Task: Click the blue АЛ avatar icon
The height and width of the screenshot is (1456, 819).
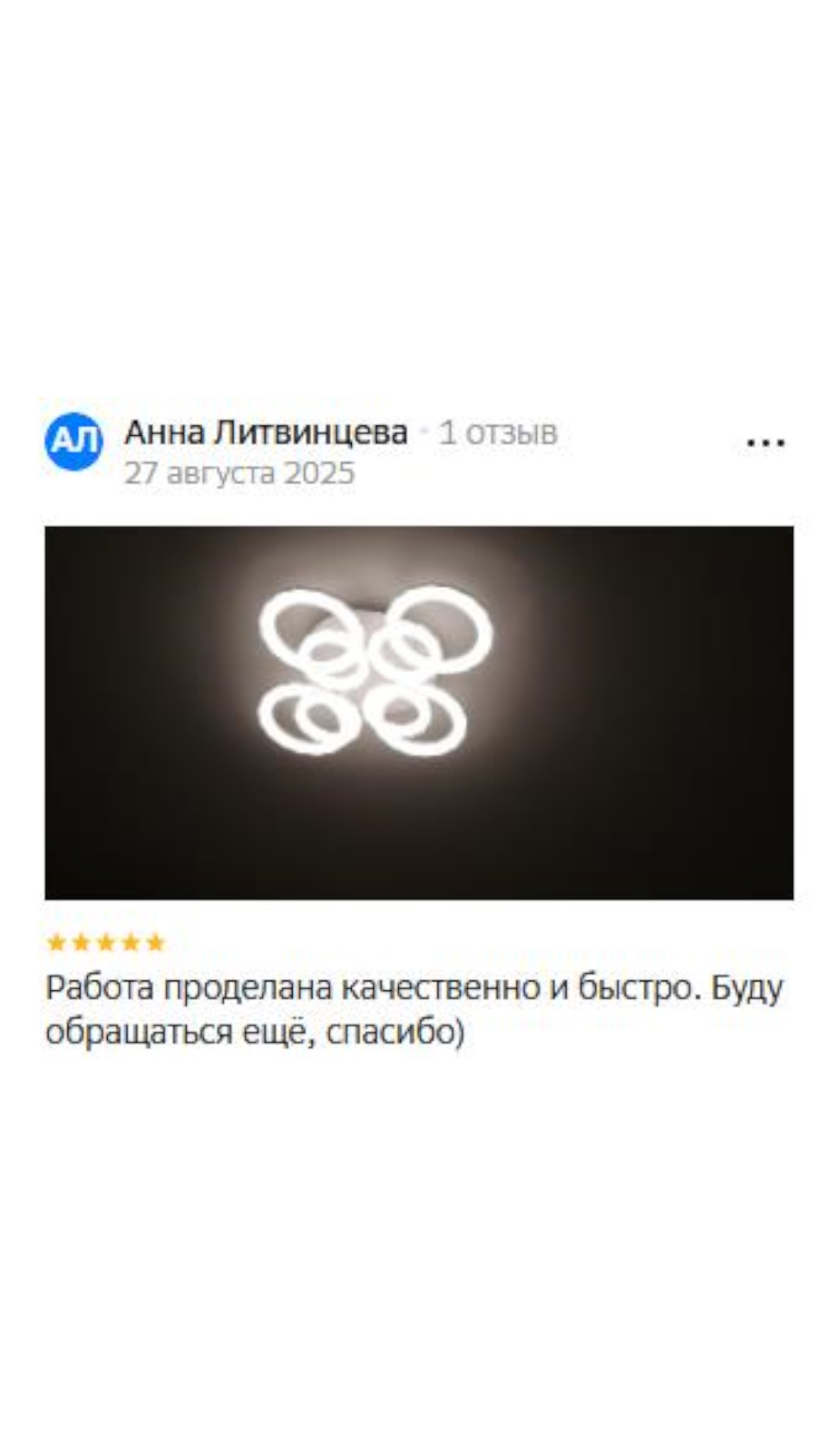Action: point(74,441)
